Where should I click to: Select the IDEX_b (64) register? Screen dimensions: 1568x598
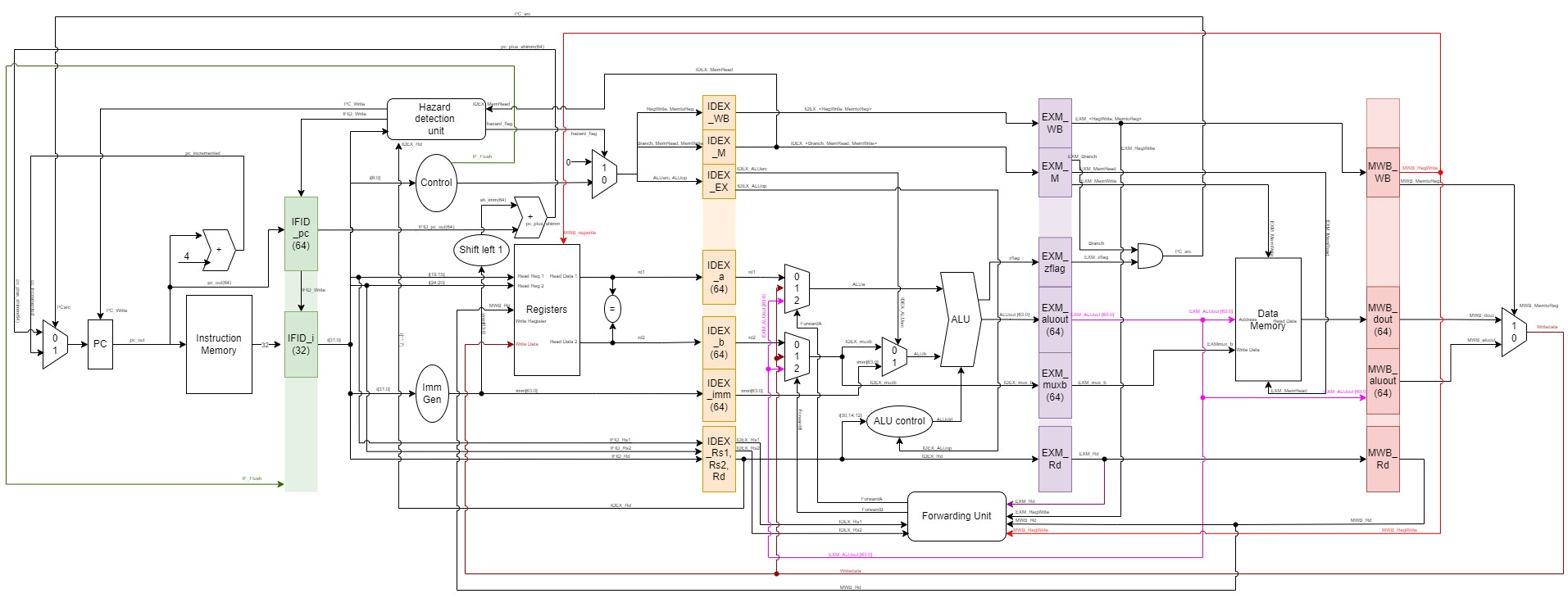[x=719, y=342]
